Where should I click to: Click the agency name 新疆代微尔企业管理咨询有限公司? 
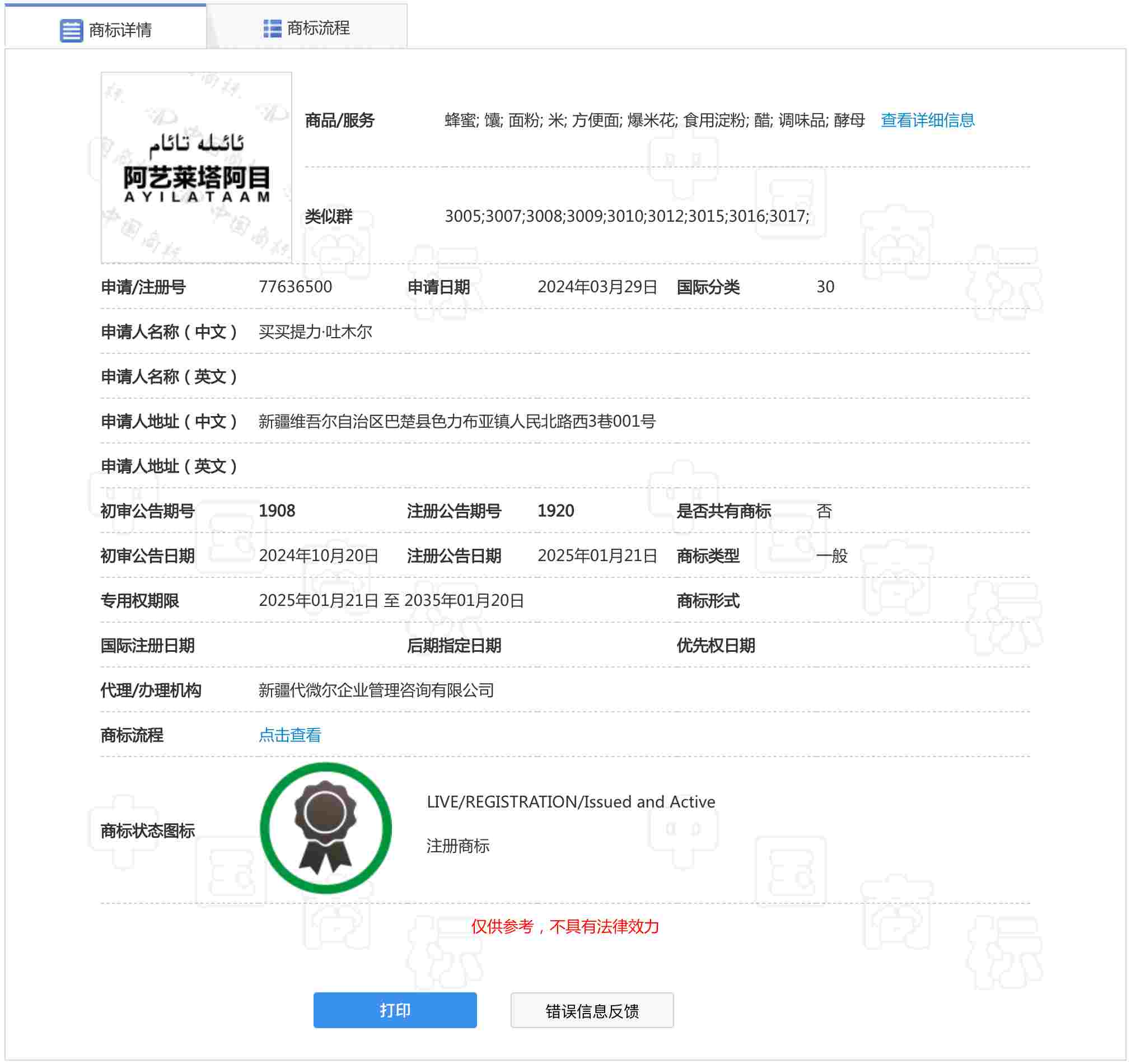pos(376,690)
